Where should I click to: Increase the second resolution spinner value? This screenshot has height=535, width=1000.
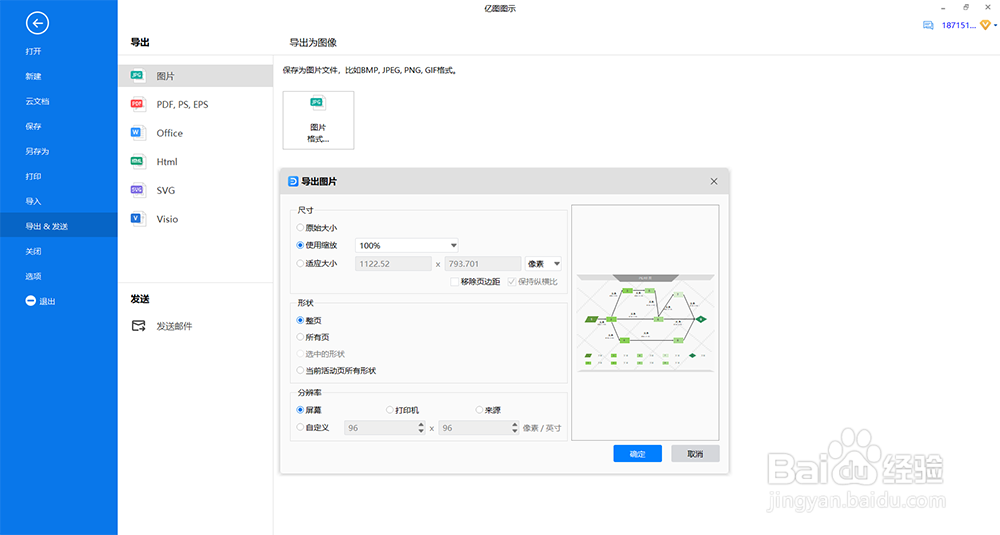tap(515, 425)
